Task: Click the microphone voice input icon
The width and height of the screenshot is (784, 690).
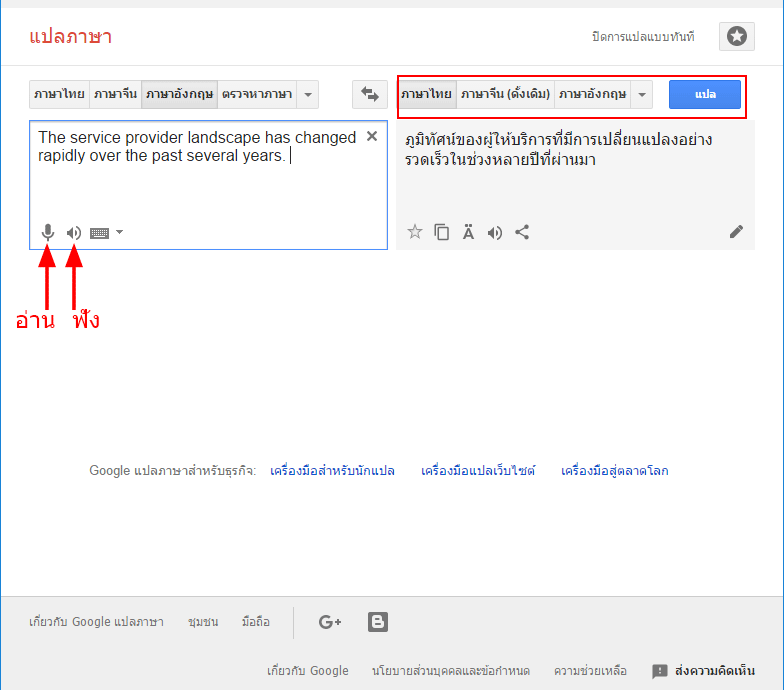Action: tap(48, 232)
